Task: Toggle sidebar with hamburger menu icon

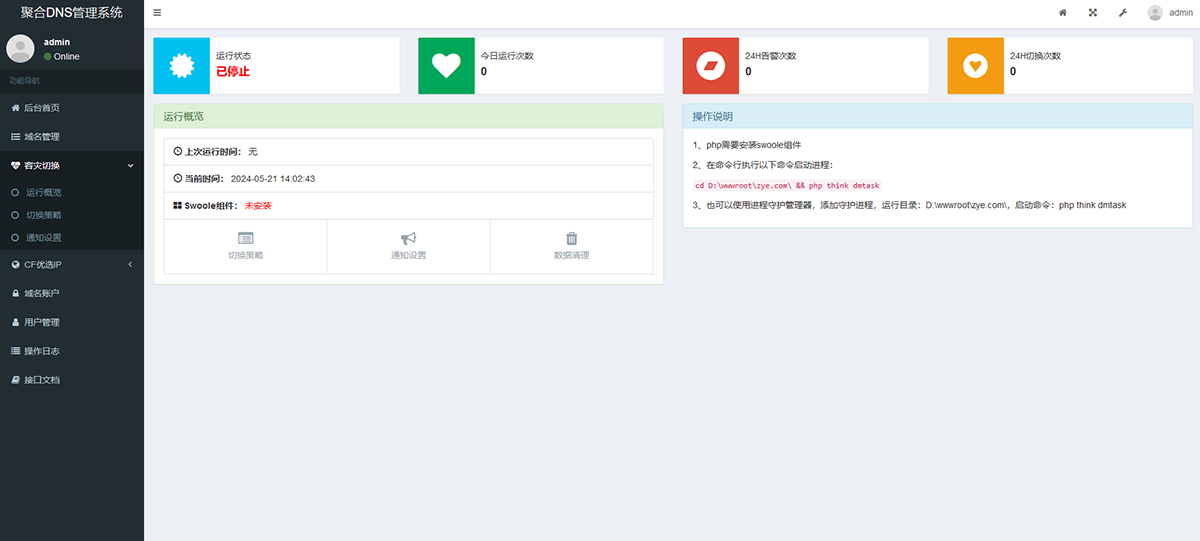Action: tap(157, 13)
